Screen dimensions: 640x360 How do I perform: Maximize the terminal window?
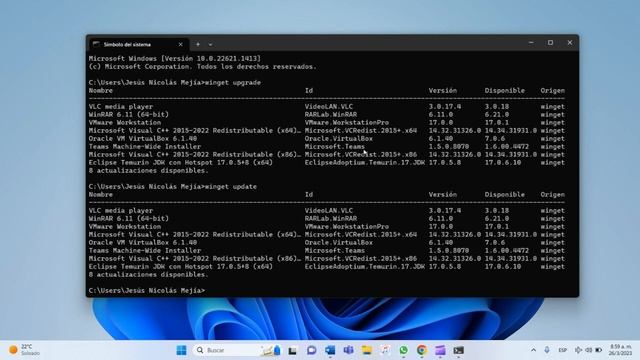(550, 42)
